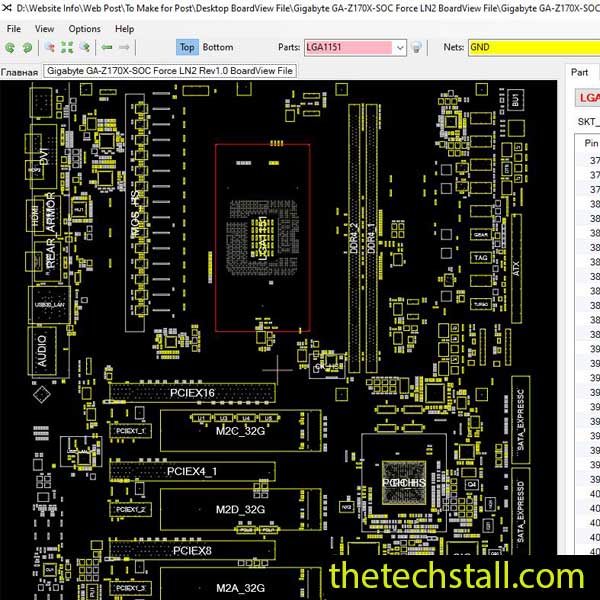Expand the Parts combo box dropdown arrow

click(400, 48)
